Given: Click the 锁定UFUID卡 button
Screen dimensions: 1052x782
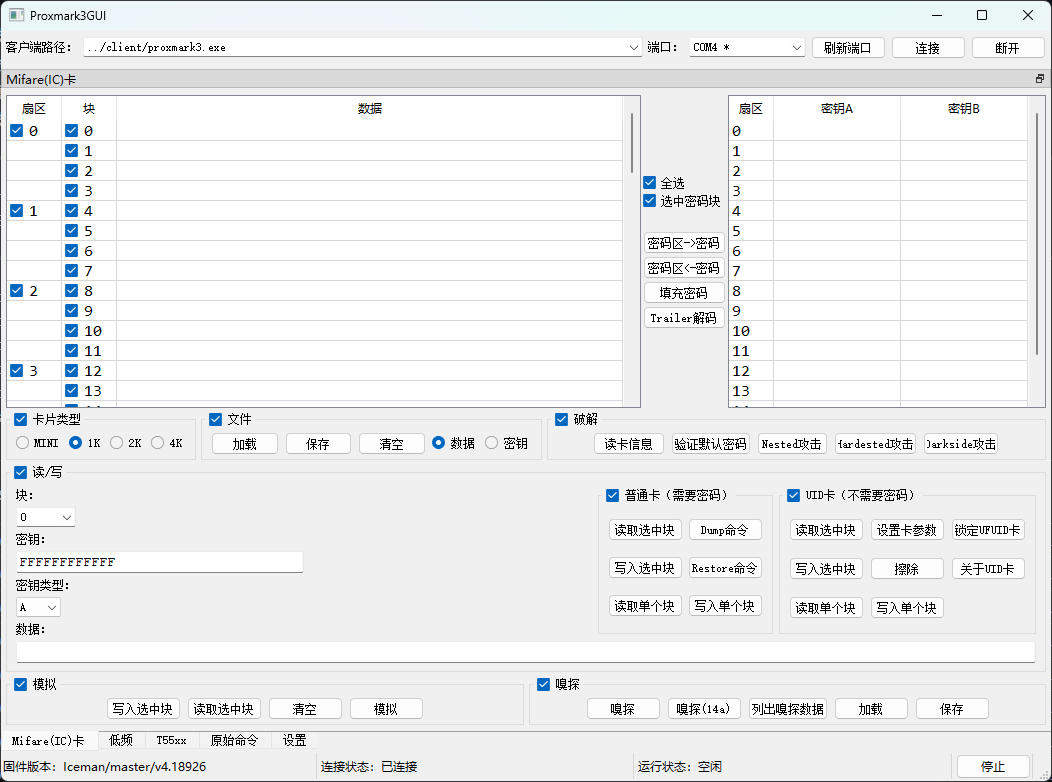Looking at the screenshot, I should pyautogui.click(x=988, y=530).
